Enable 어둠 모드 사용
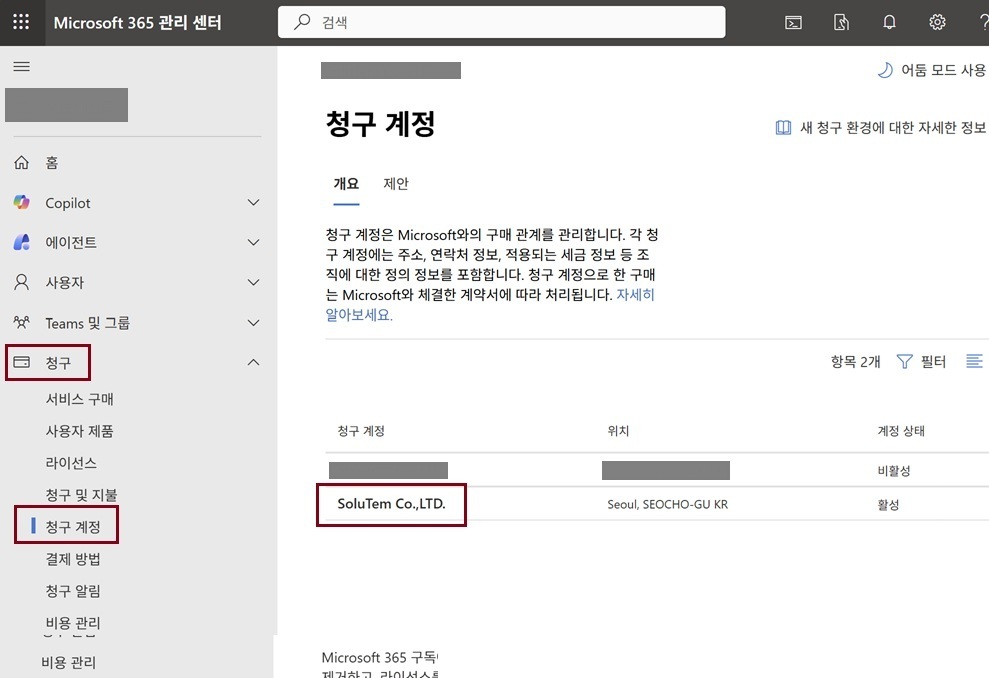 tap(943, 70)
